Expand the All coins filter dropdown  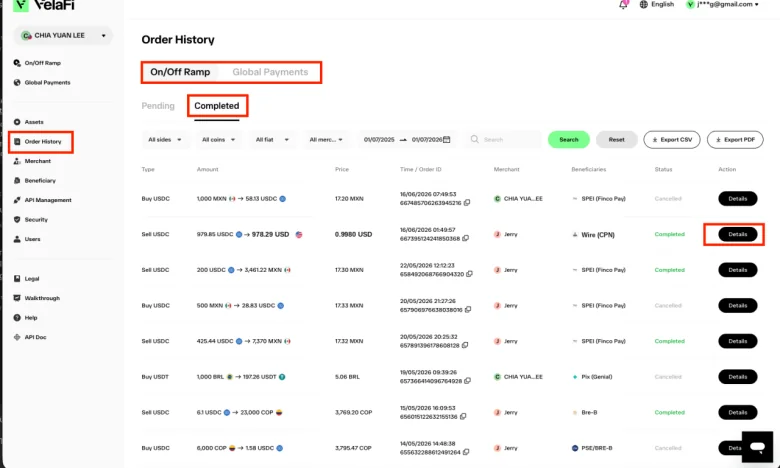click(x=218, y=140)
